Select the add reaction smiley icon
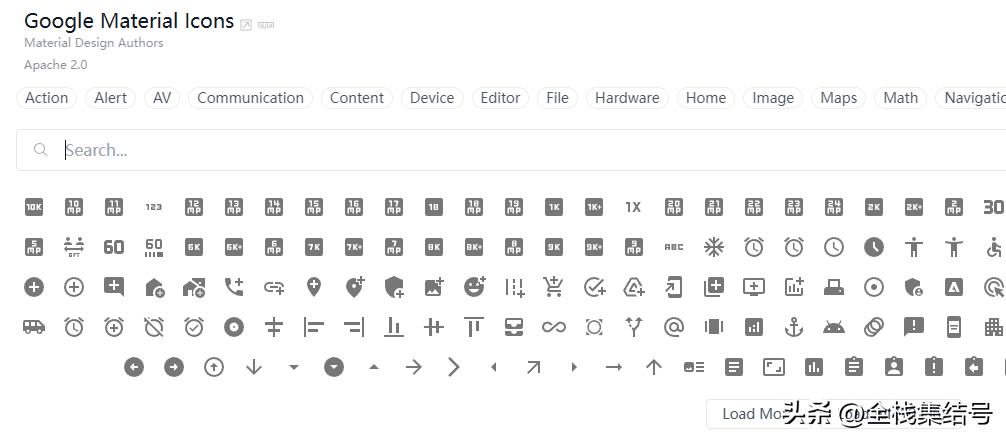The image size is (1006, 439). (473, 287)
